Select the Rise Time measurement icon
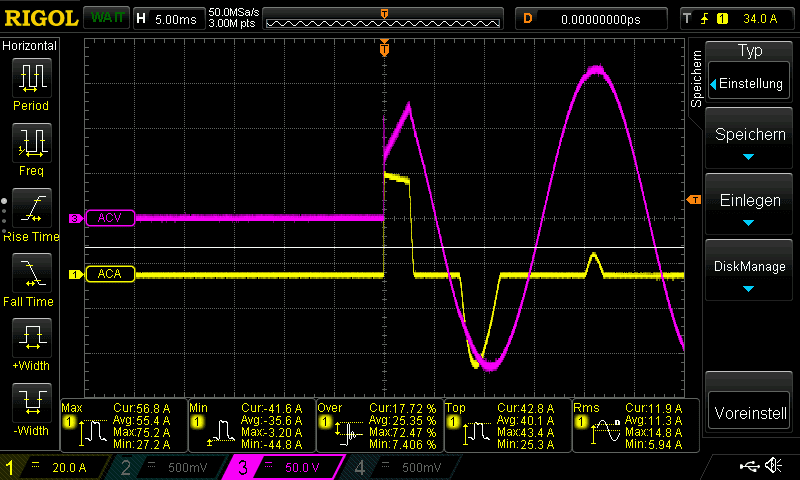Image resolution: width=800 pixels, height=480 pixels. point(32,208)
